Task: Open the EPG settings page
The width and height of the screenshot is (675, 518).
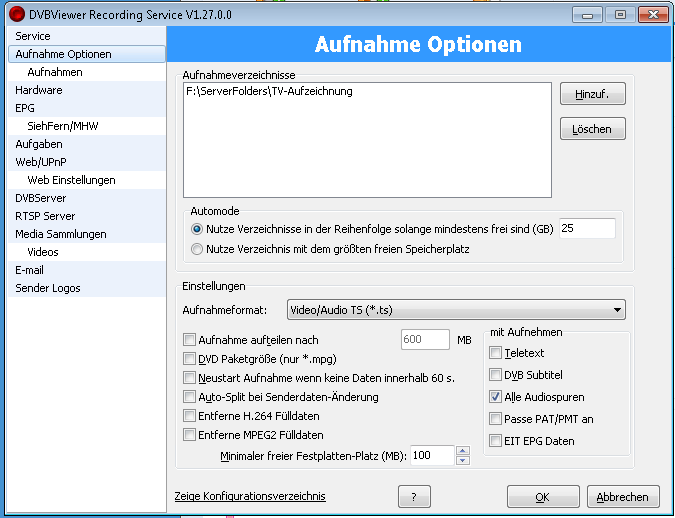Action: point(87,108)
